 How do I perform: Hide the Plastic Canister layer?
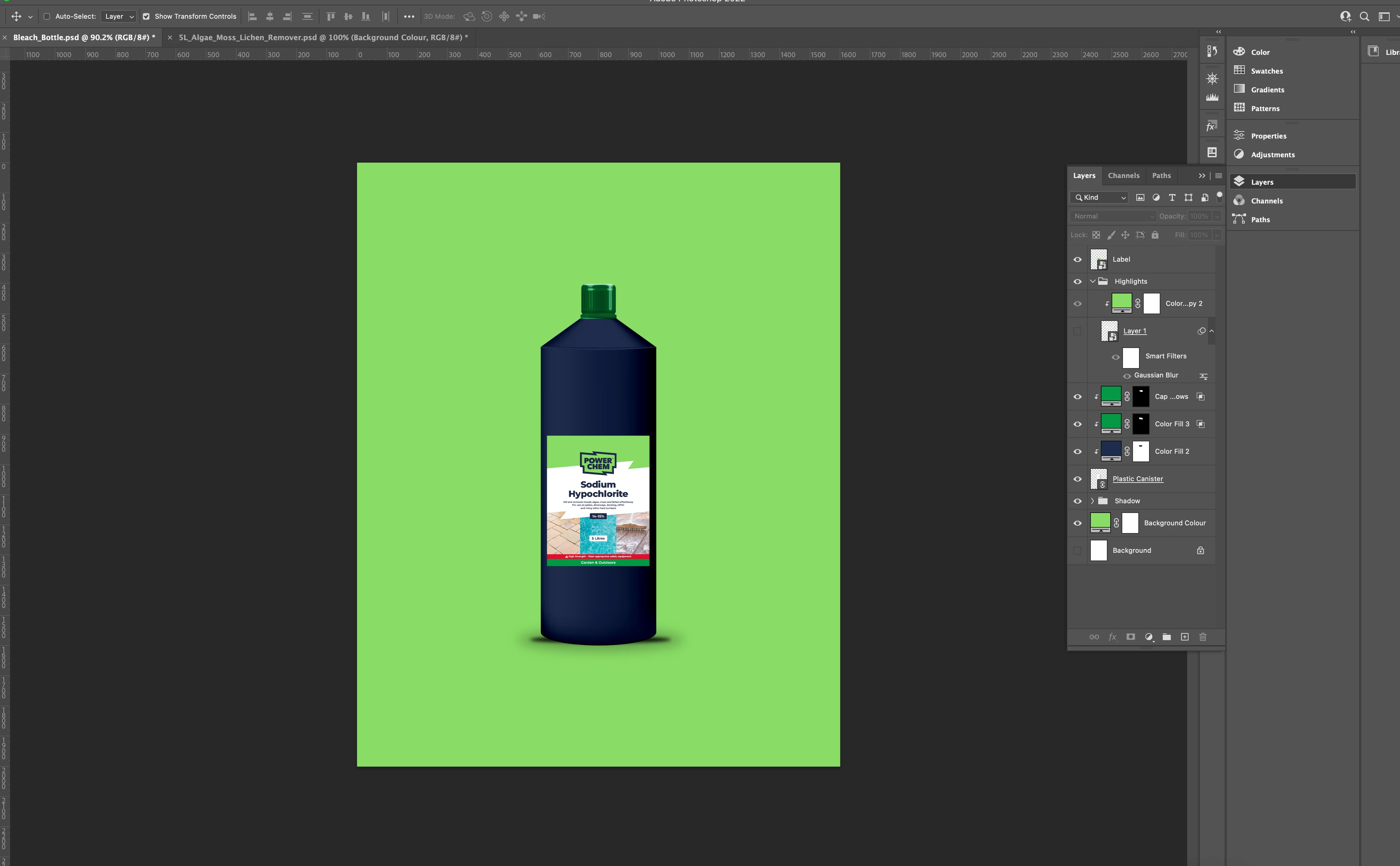point(1077,479)
